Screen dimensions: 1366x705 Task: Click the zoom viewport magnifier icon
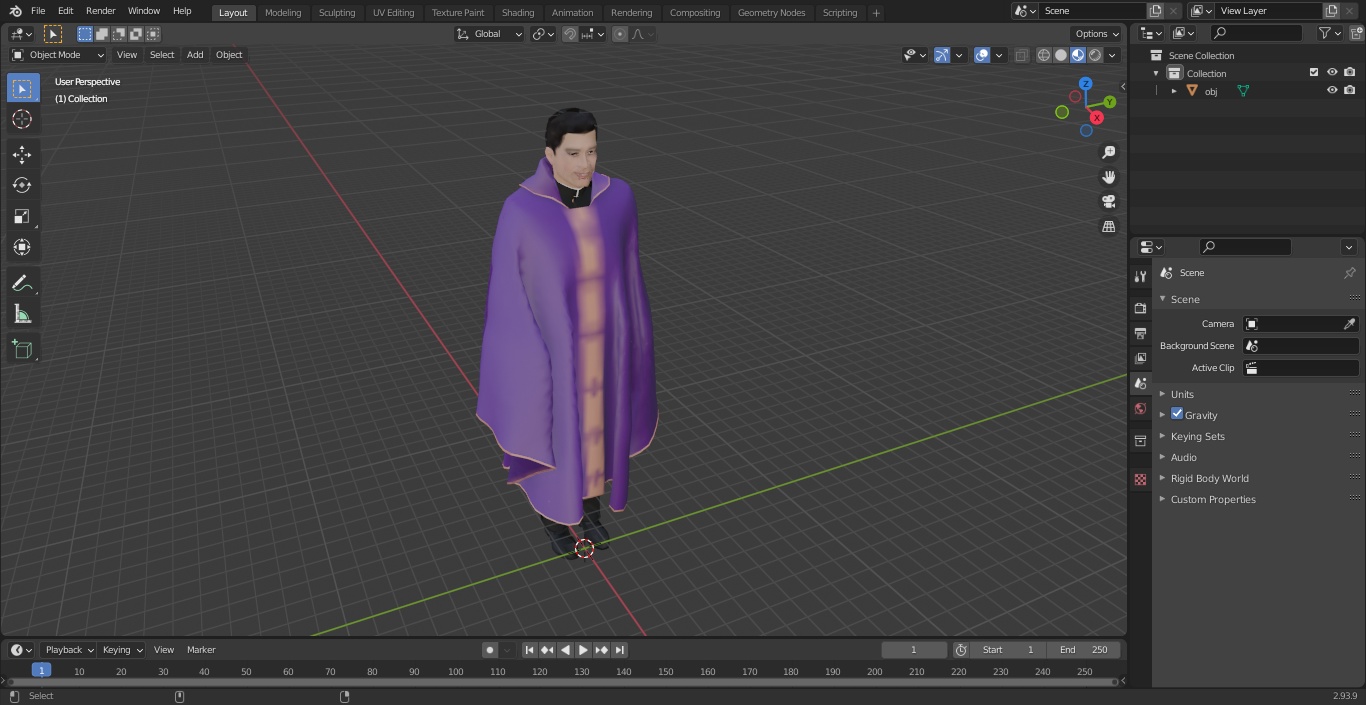(x=1108, y=152)
